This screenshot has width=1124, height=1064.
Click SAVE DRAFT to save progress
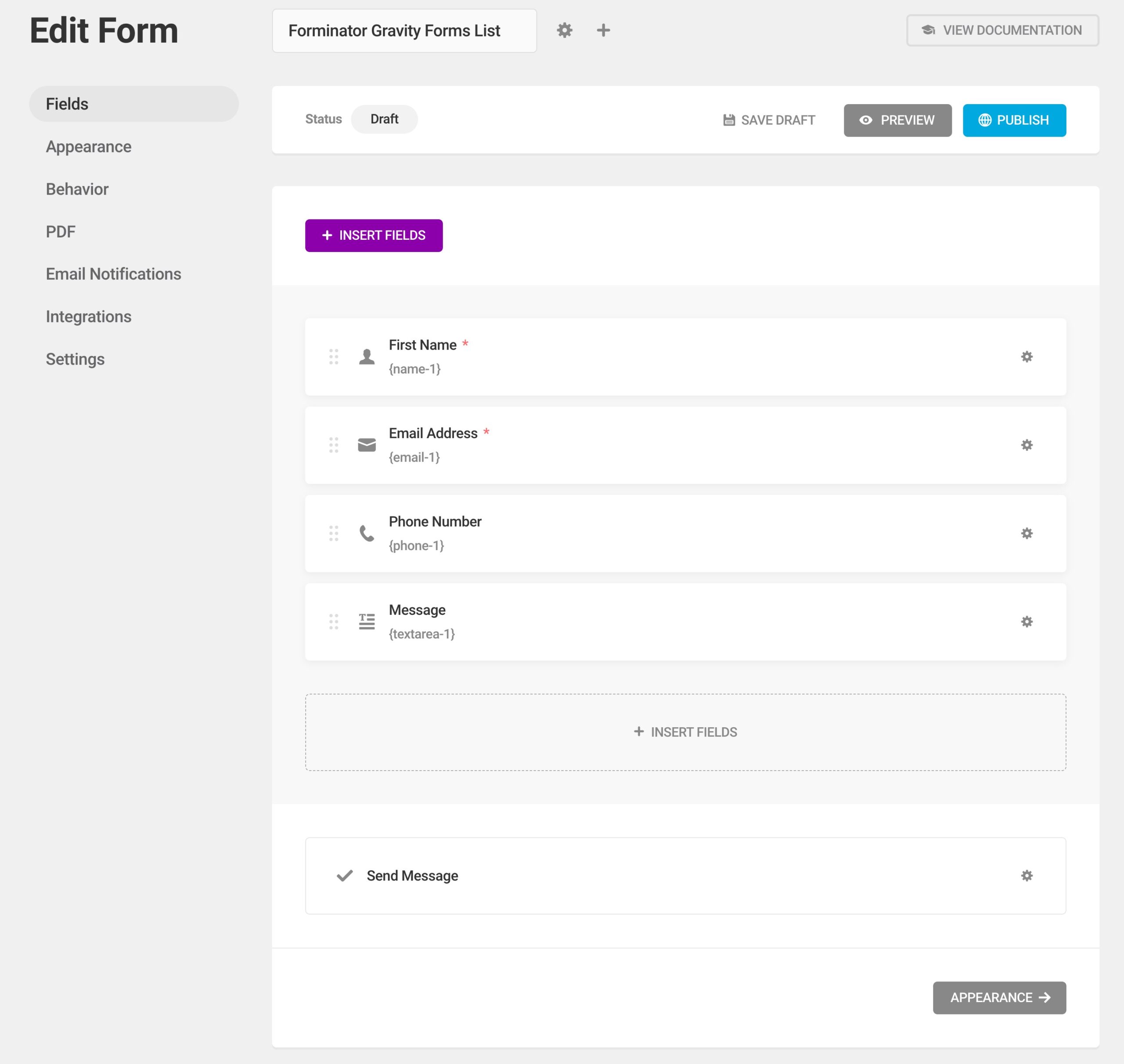(770, 120)
